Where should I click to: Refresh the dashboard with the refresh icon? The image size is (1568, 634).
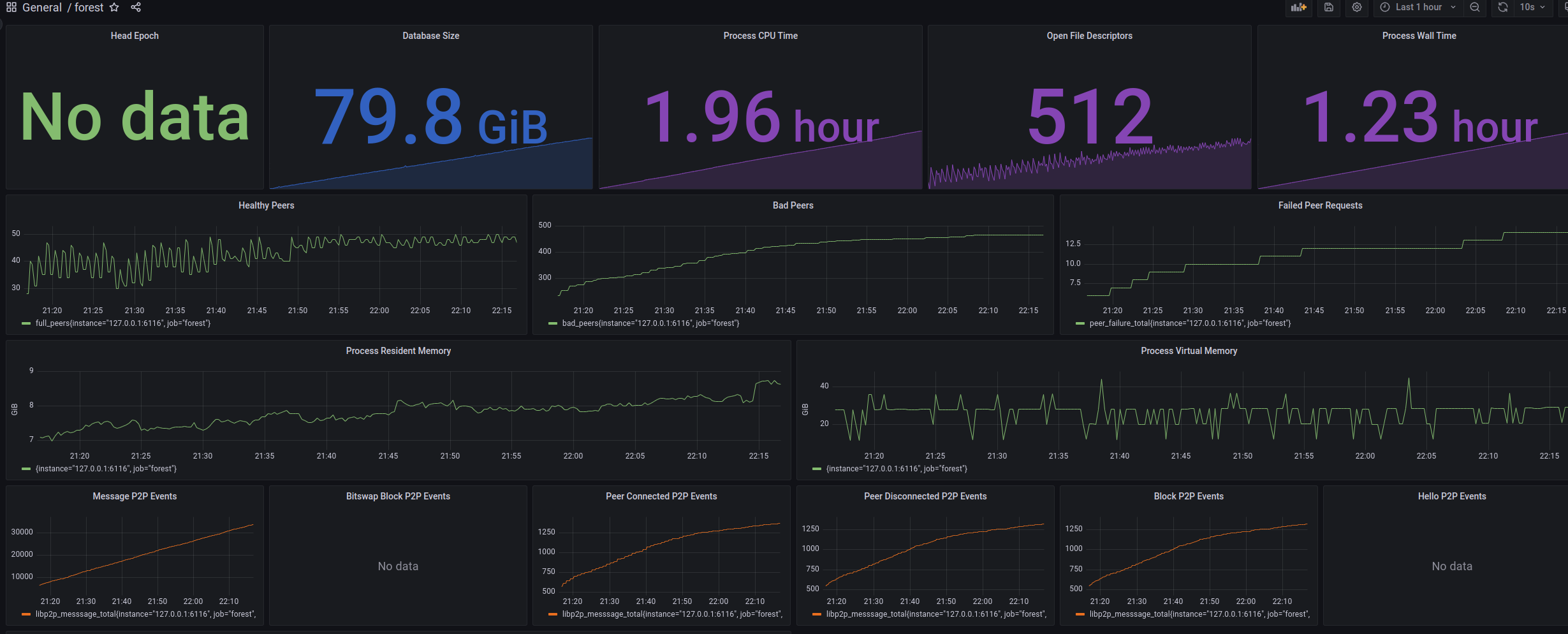click(1503, 8)
